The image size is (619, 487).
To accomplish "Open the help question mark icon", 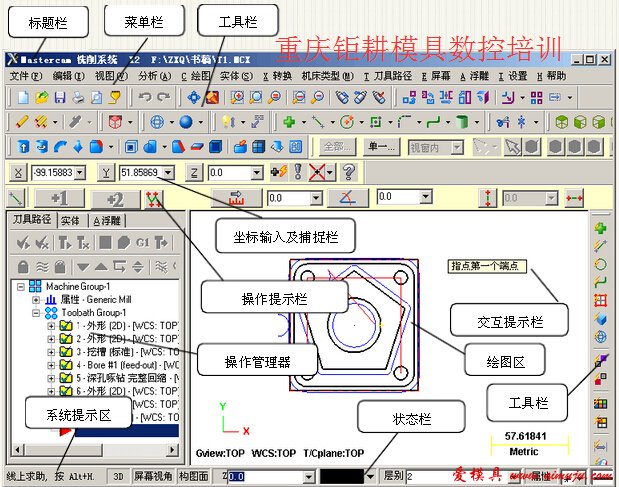I will [x=349, y=172].
